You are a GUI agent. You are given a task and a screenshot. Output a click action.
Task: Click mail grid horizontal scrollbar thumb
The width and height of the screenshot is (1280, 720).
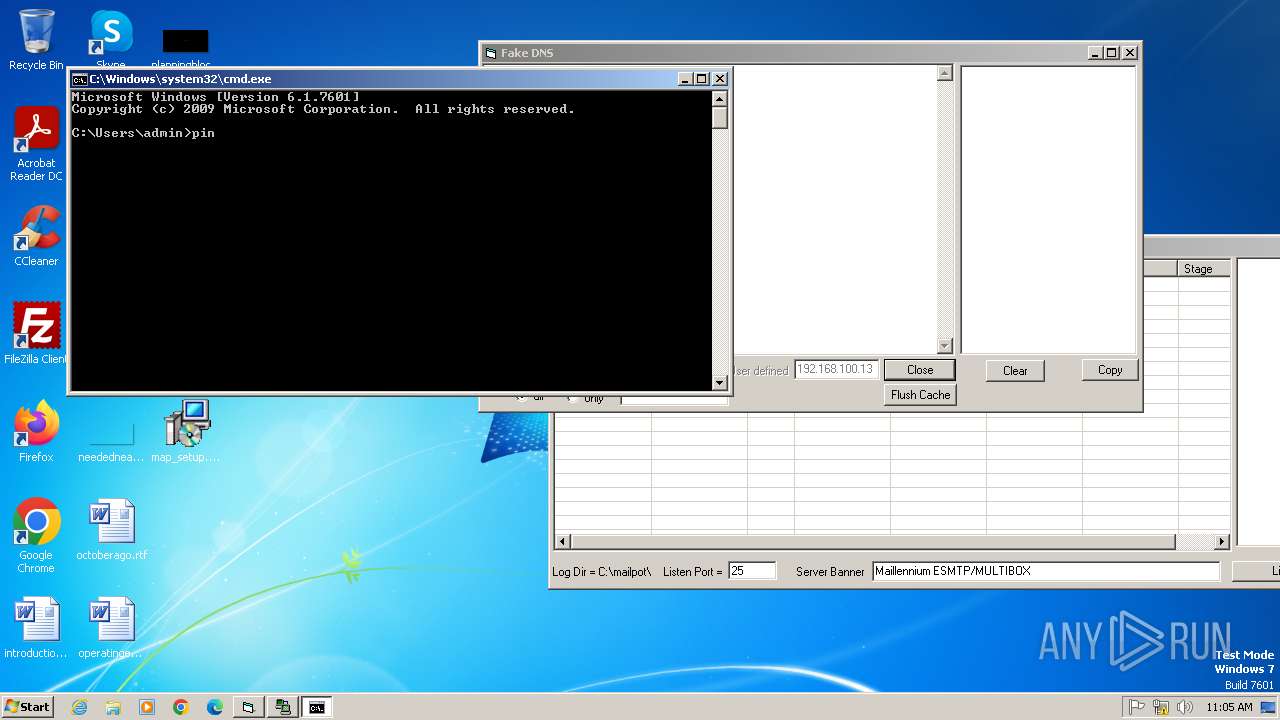tap(873, 542)
